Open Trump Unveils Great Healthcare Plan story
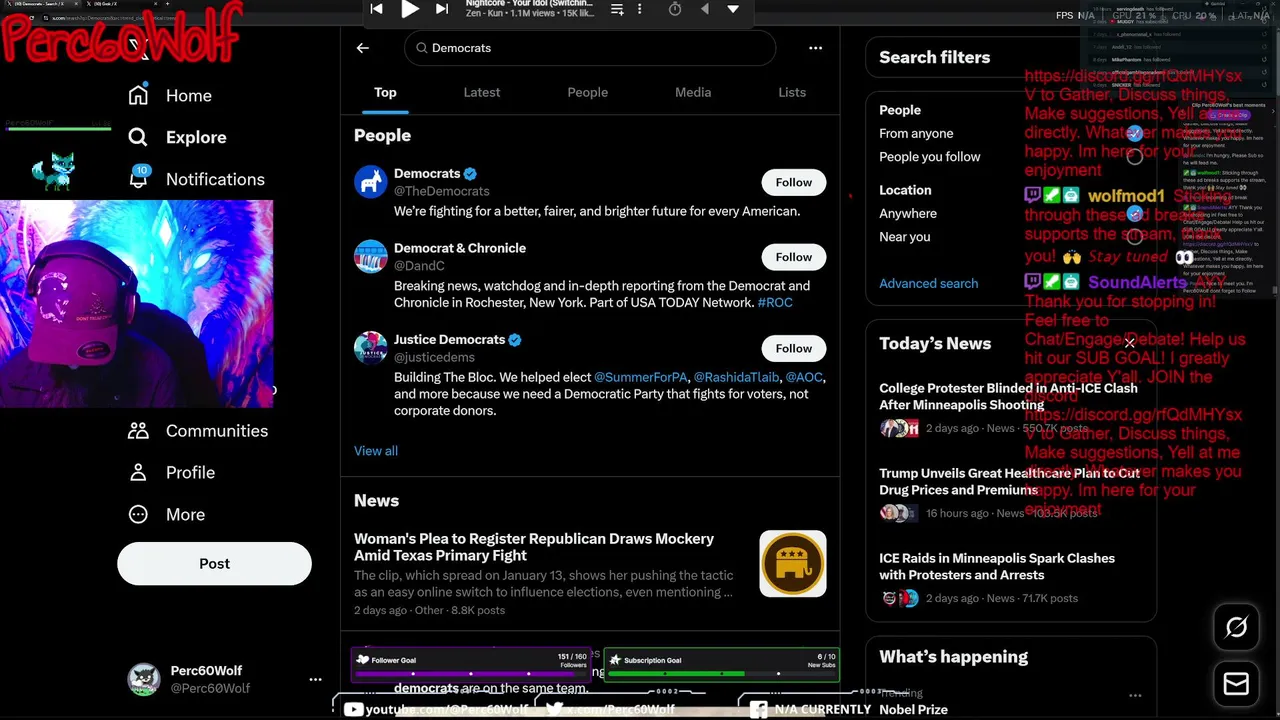The height and width of the screenshot is (720, 1280). pyautogui.click(x=1009, y=481)
